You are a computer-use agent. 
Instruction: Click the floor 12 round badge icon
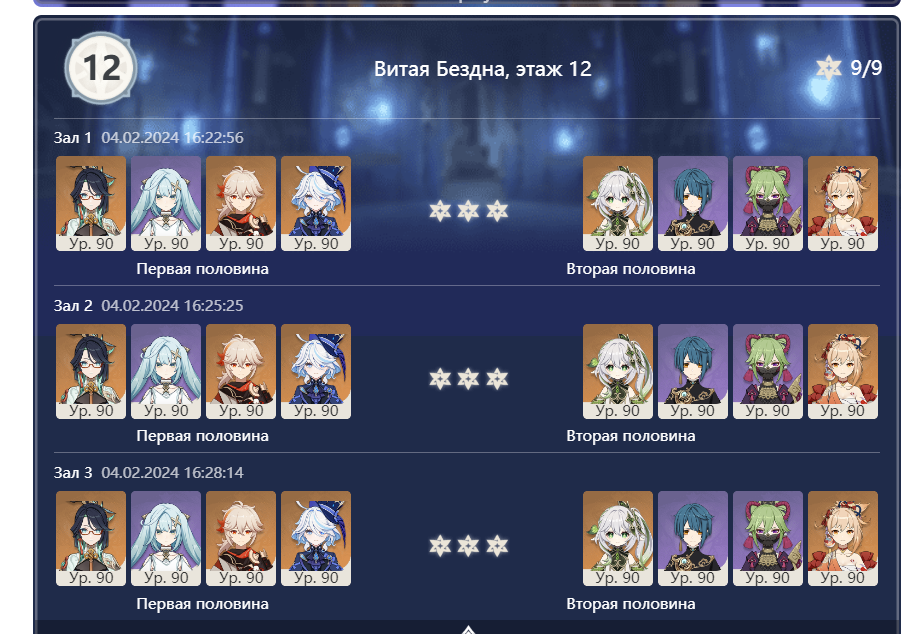(x=101, y=68)
